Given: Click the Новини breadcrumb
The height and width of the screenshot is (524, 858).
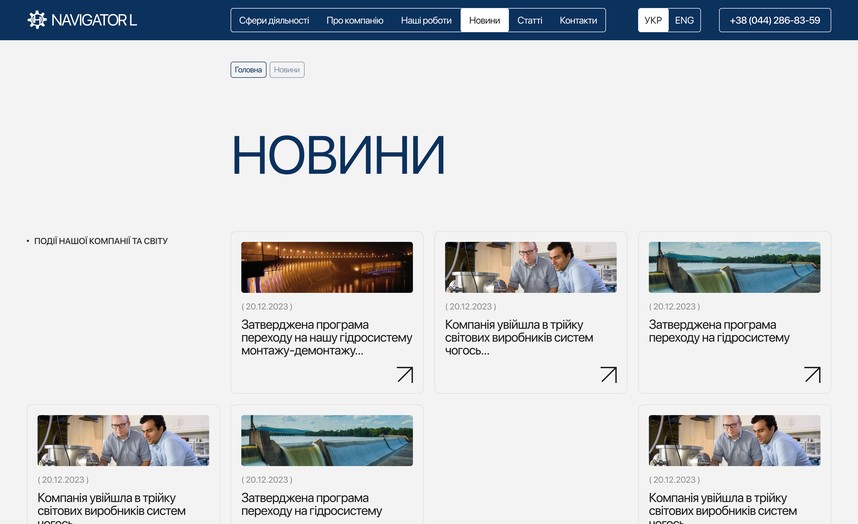Looking at the screenshot, I should click(287, 69).
